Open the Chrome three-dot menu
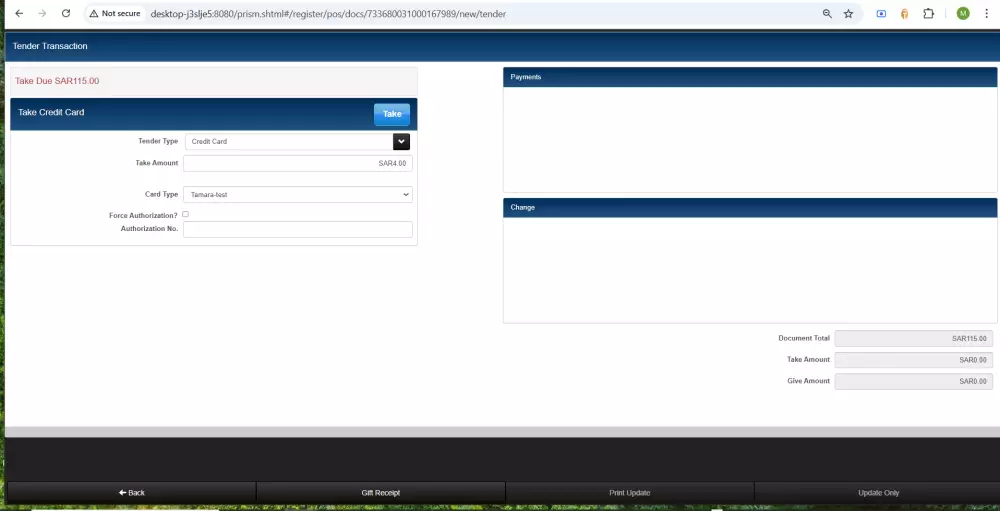Screen dimensions: 1000x511 click(986, 13)
